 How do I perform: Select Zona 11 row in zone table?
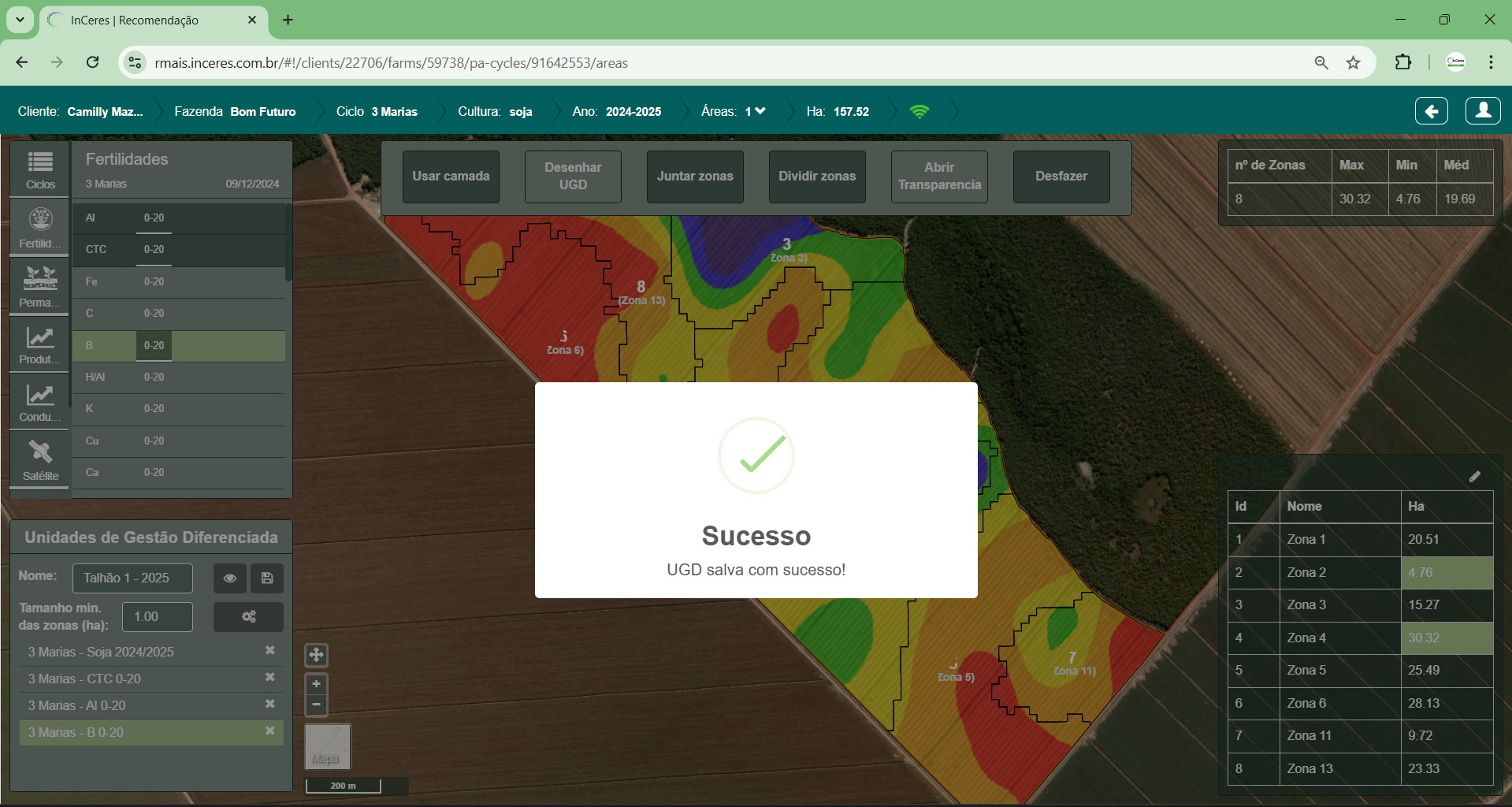click(1360, 736)
